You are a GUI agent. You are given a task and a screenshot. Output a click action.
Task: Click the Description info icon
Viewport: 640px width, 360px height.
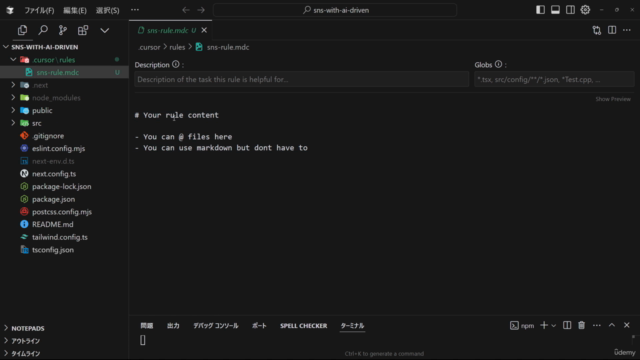tap(176, 64)
